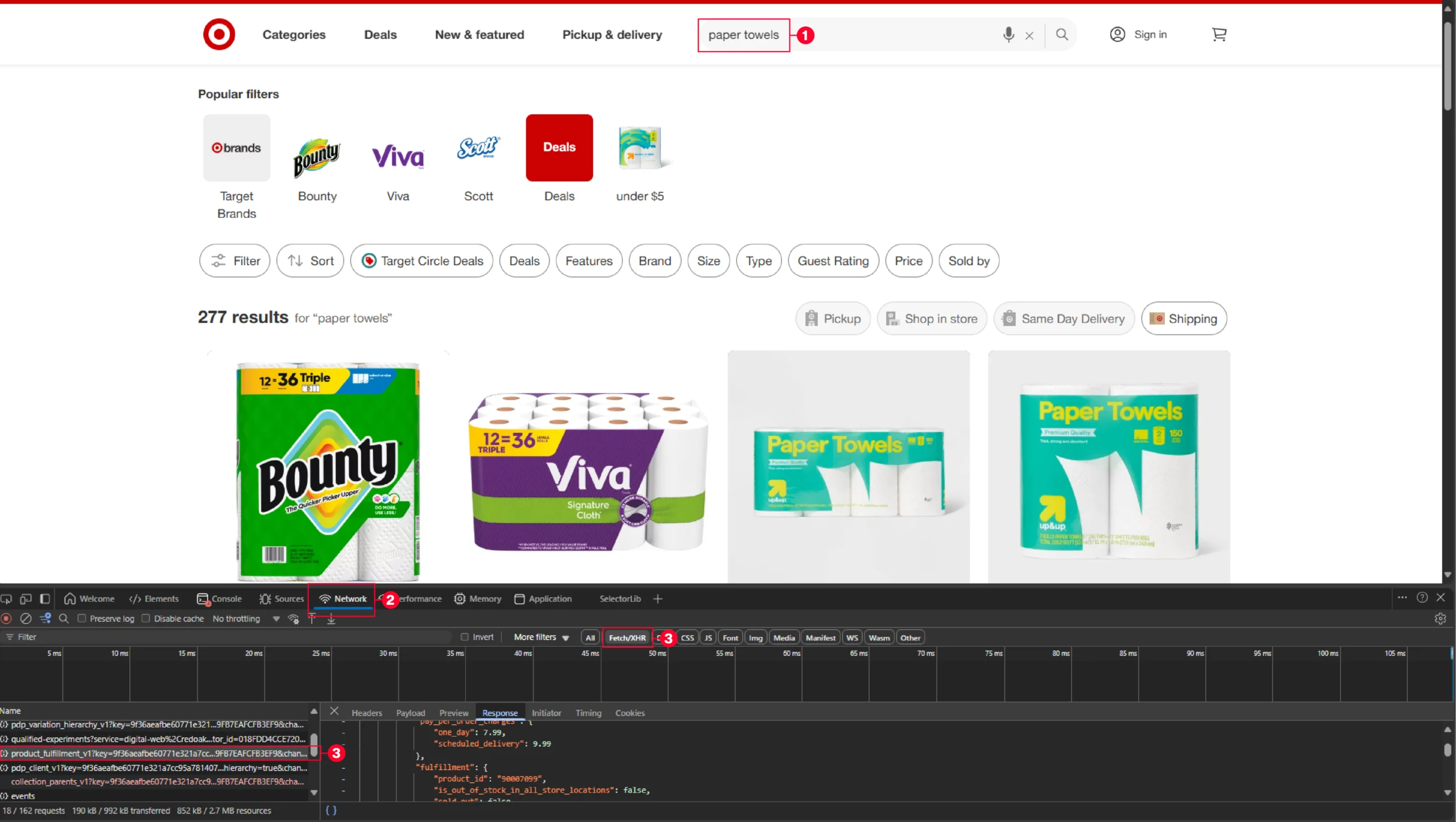Enable the Preserve log checkbox
The image size is (1456, 822).
(82, 618)
